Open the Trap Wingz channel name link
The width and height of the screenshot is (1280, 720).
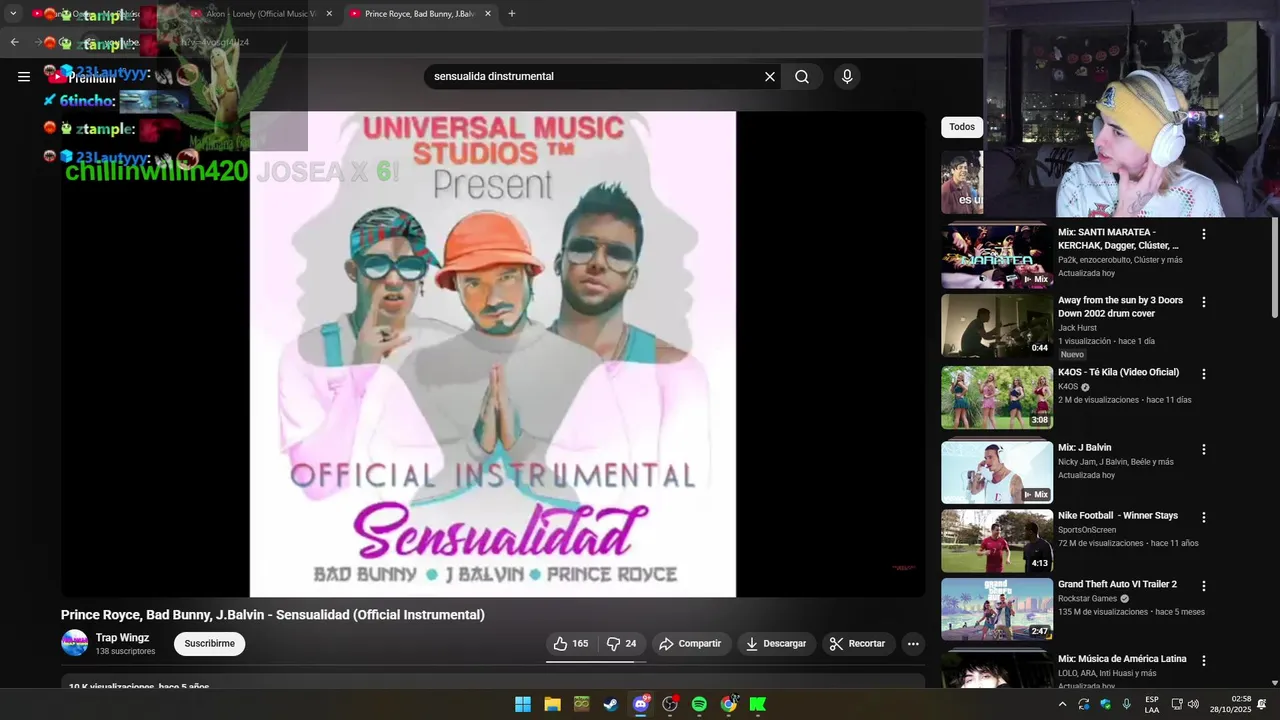[122, 638]
